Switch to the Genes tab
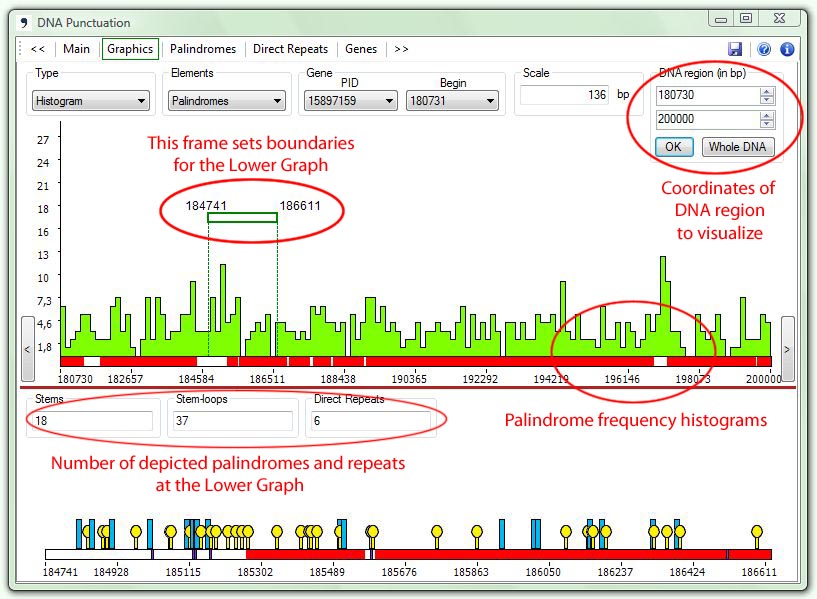 click(361, 49)
